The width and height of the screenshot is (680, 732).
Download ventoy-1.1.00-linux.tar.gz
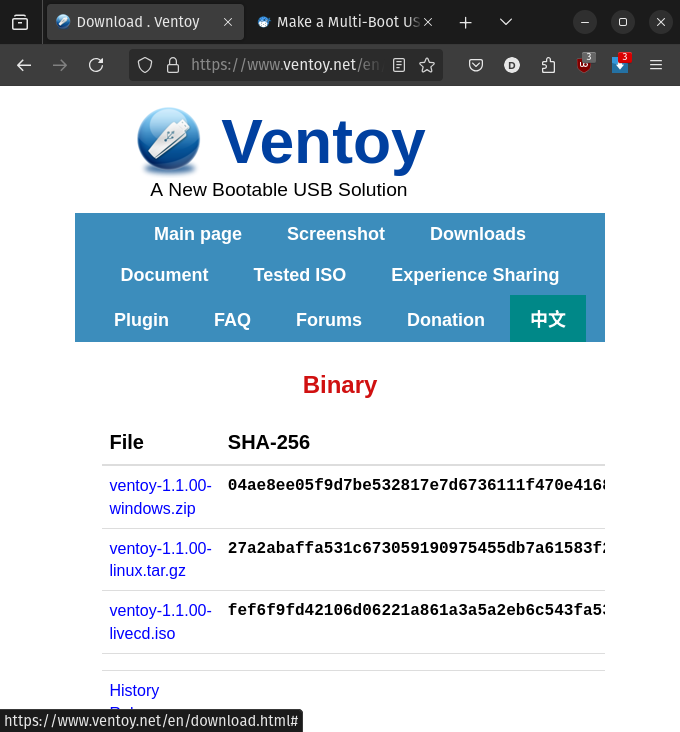160,559
